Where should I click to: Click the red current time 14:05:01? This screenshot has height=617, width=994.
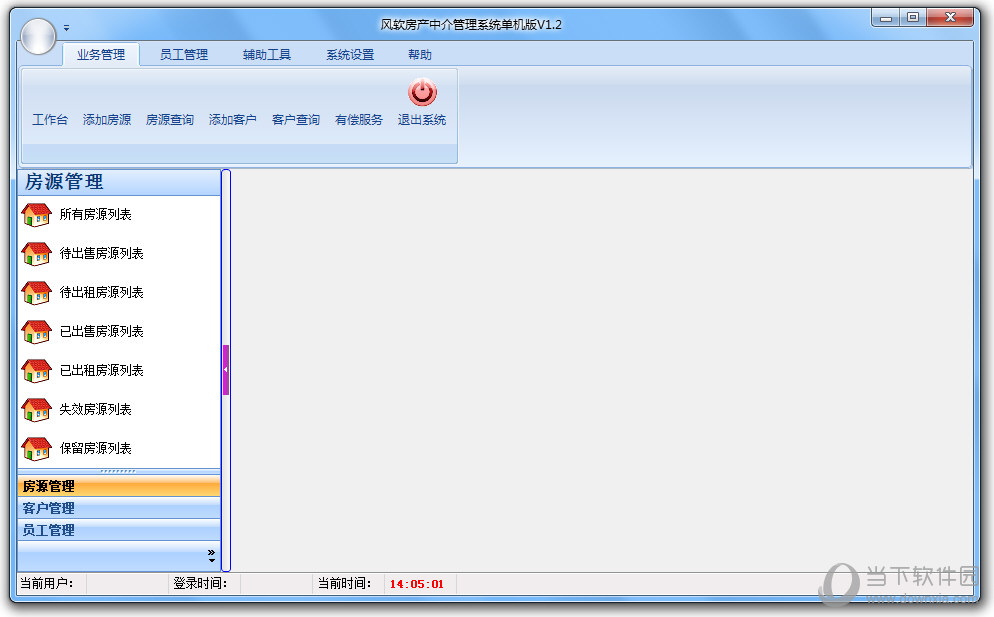click(x=416, y=584)
